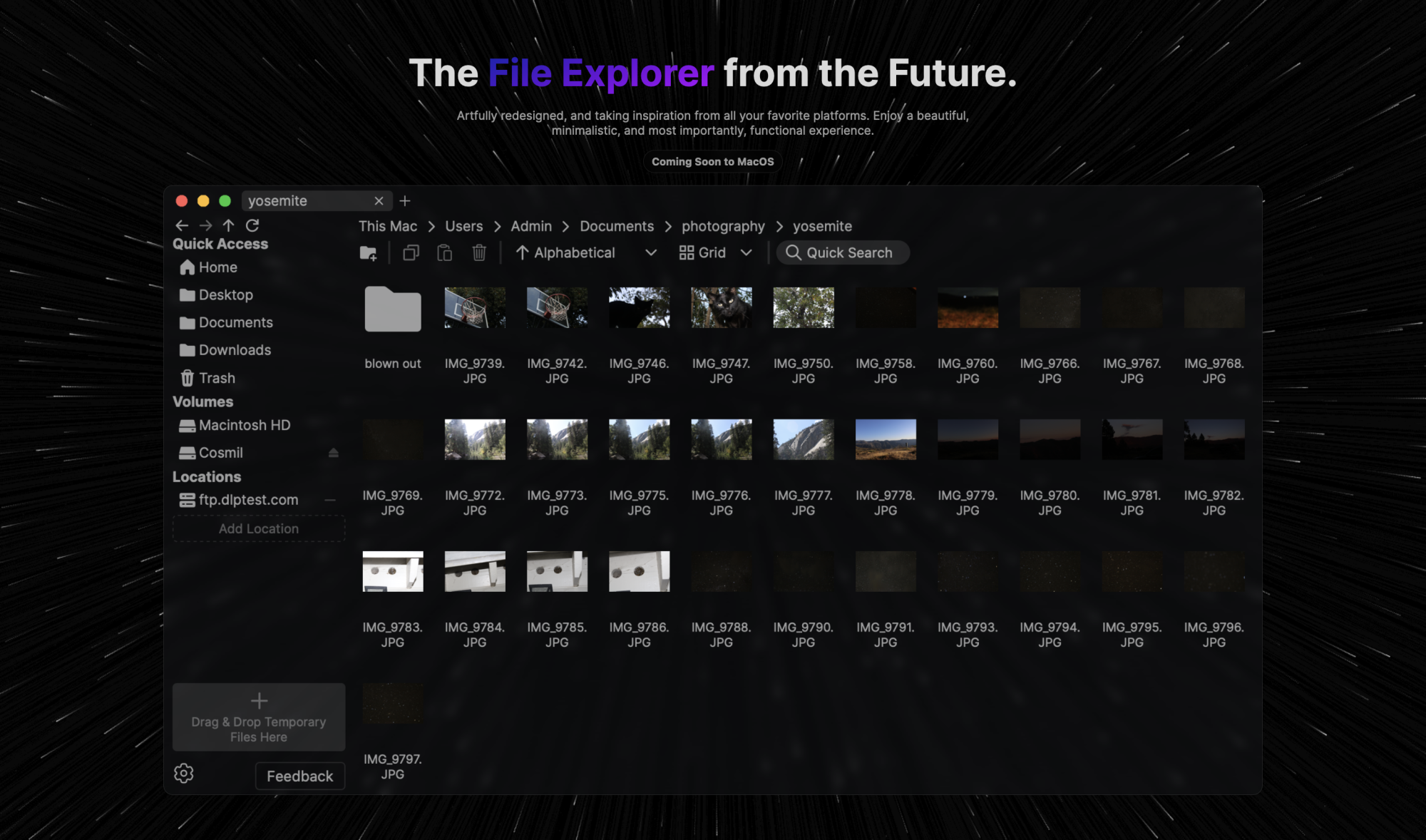The width and height of the screenshot is (1426, 840).
Task: Click the IMG_9794.JPG file name
Action: click(x=1050, y=635)
